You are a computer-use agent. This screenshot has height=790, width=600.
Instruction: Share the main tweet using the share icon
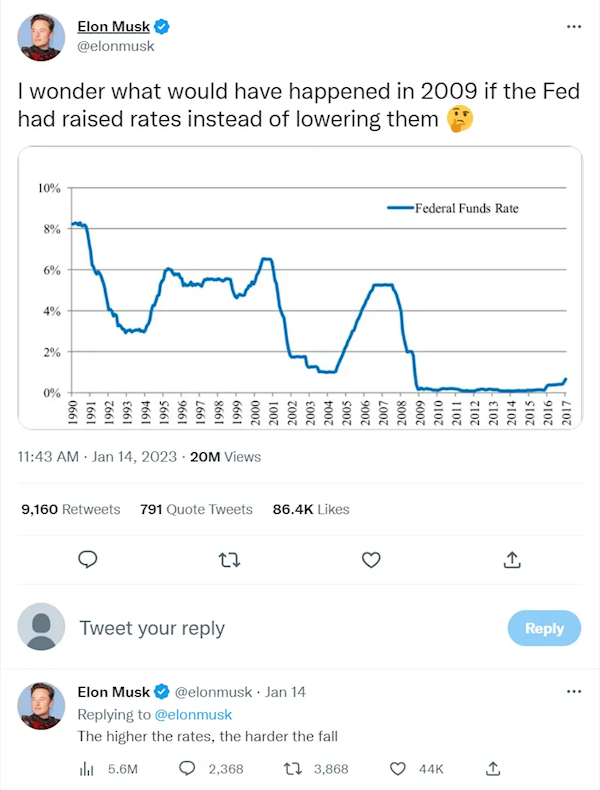512,559
